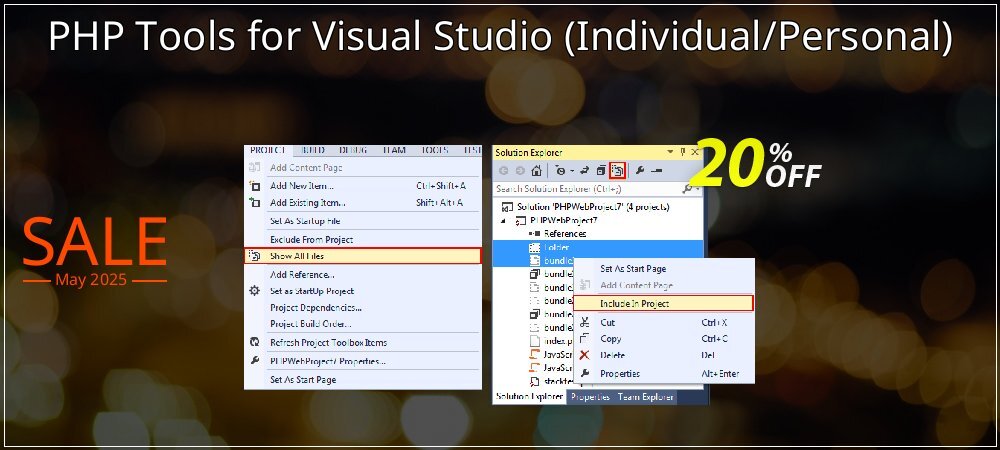Open Solution Explorer window options dropdown arrow

click(x=670, y=152)
